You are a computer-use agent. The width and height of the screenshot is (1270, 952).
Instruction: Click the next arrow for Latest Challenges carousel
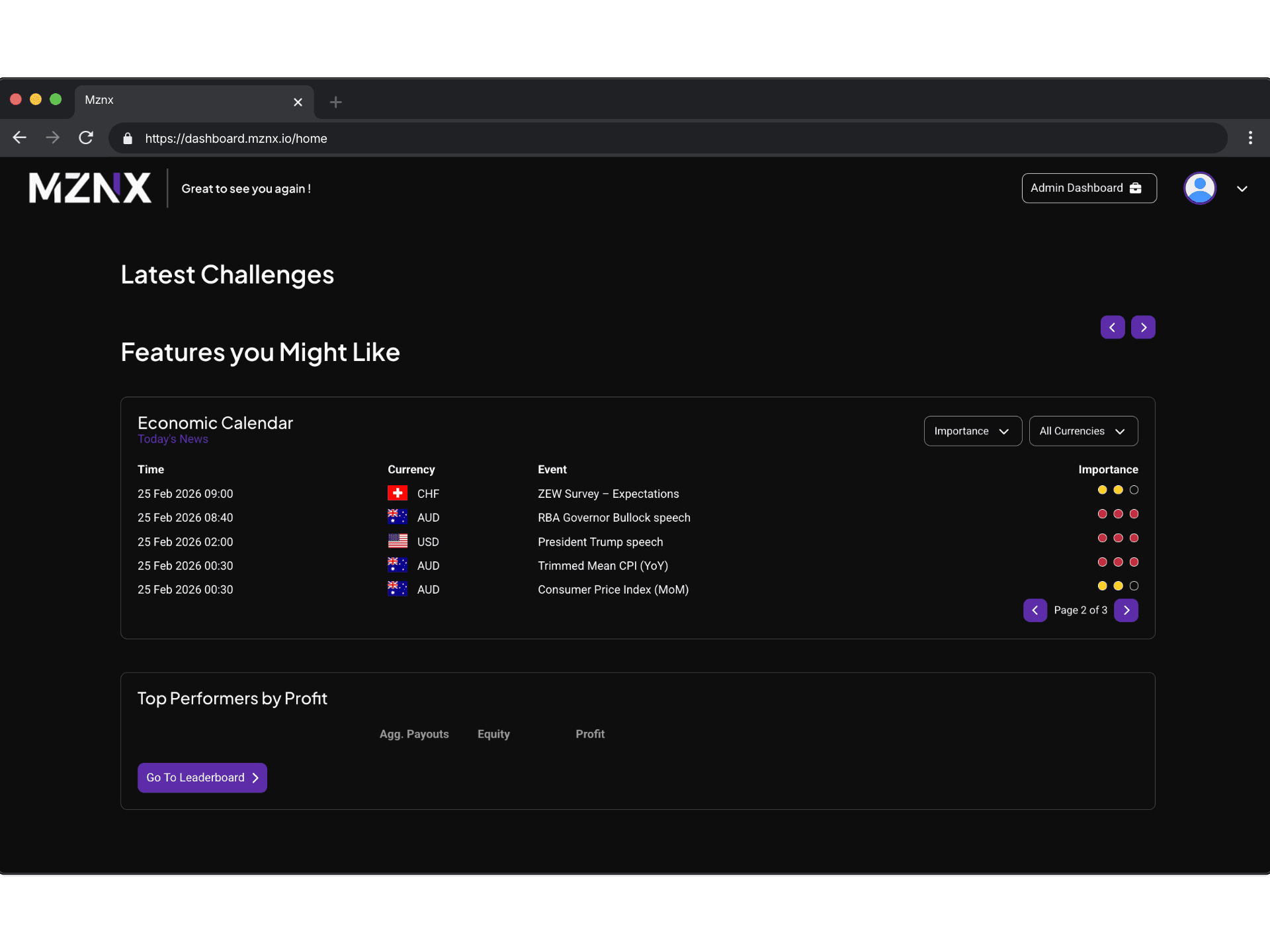pyautogui.click(x=1143, y=327)
